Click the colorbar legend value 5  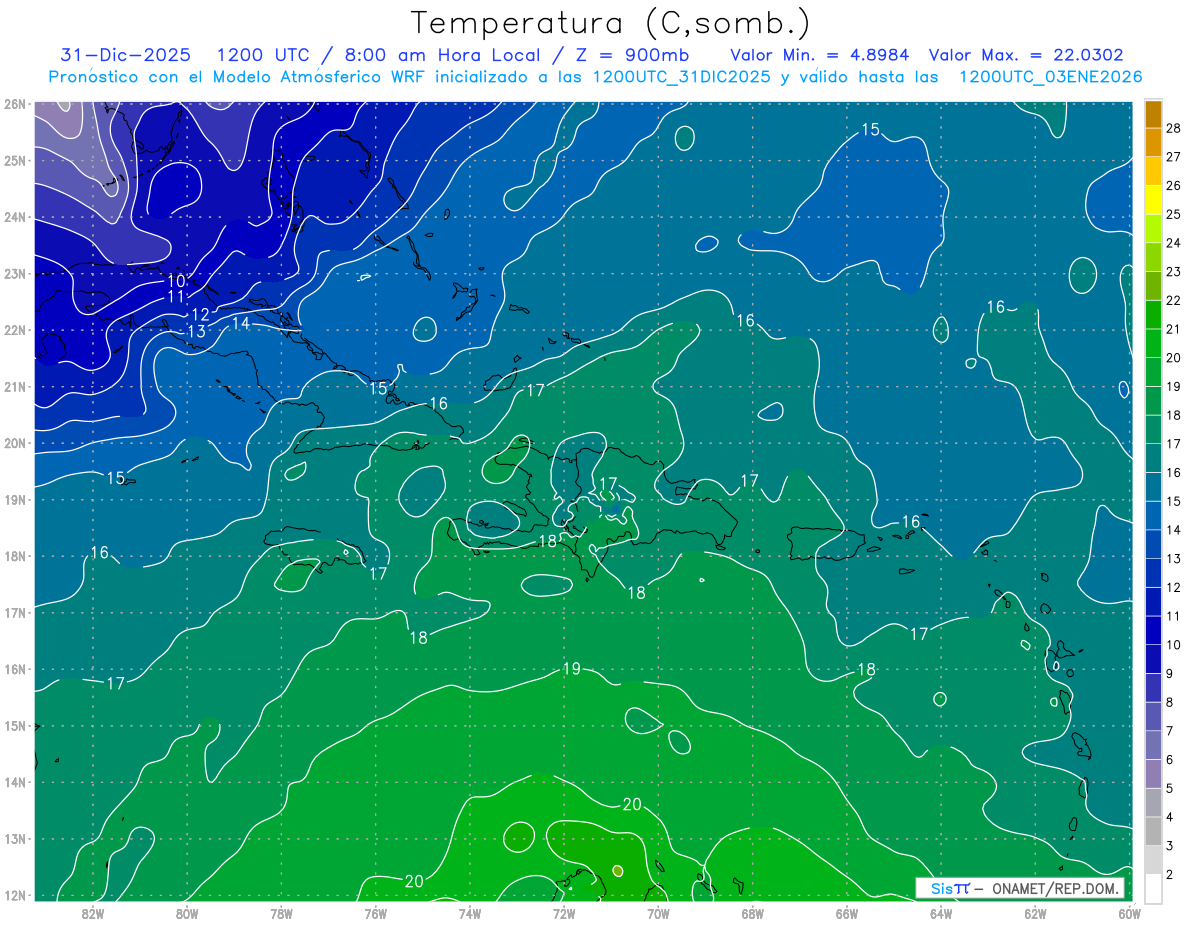[x=1170, y=788]
